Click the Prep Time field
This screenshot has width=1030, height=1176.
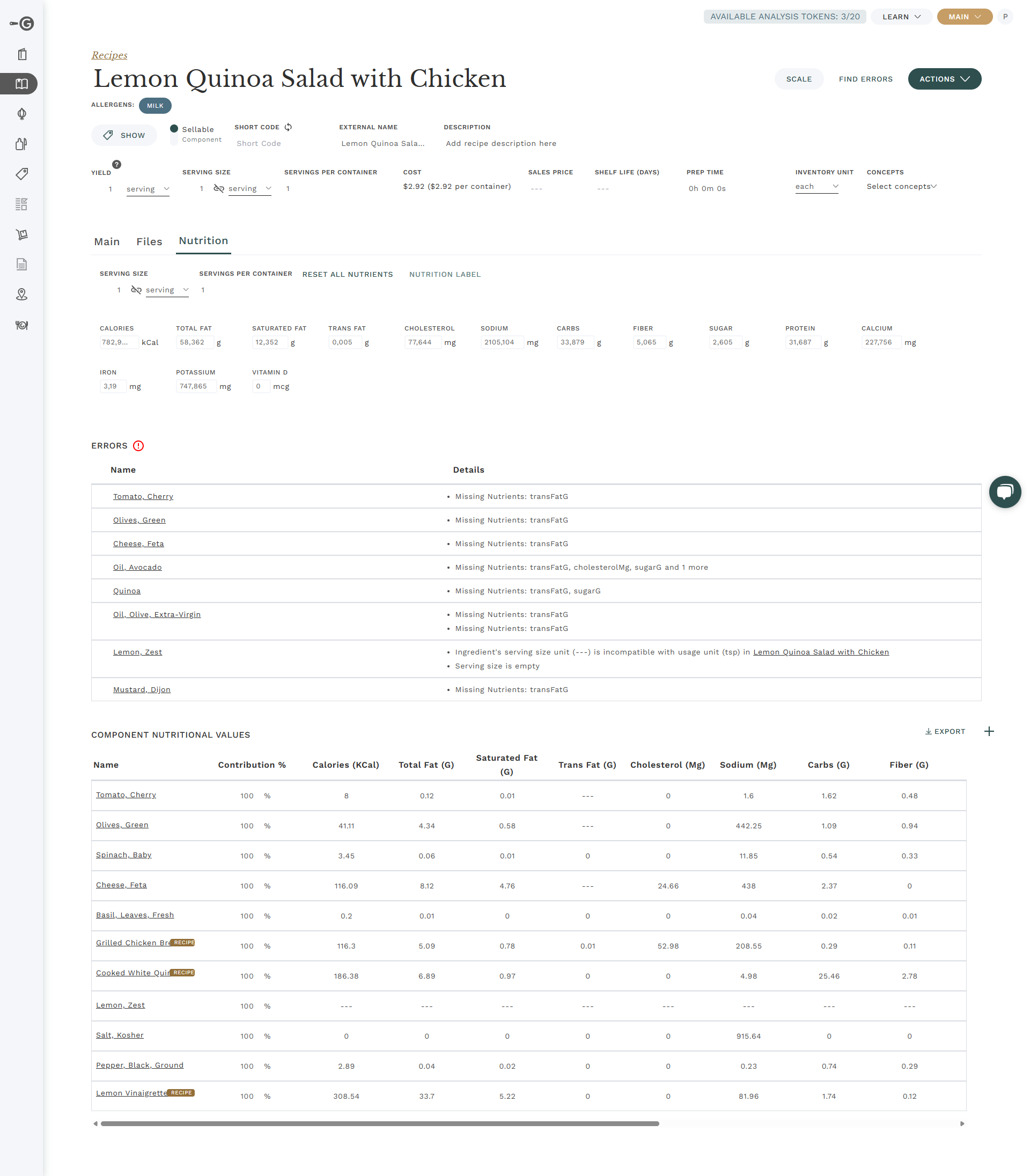point(707,188)
